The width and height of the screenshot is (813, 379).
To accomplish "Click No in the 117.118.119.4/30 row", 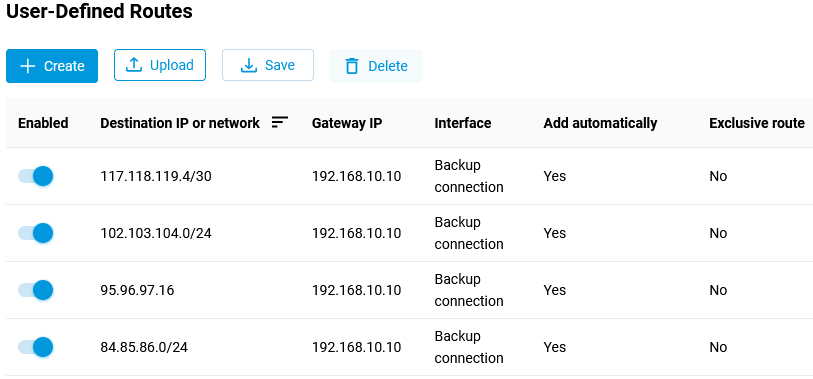I will (718, 176).
